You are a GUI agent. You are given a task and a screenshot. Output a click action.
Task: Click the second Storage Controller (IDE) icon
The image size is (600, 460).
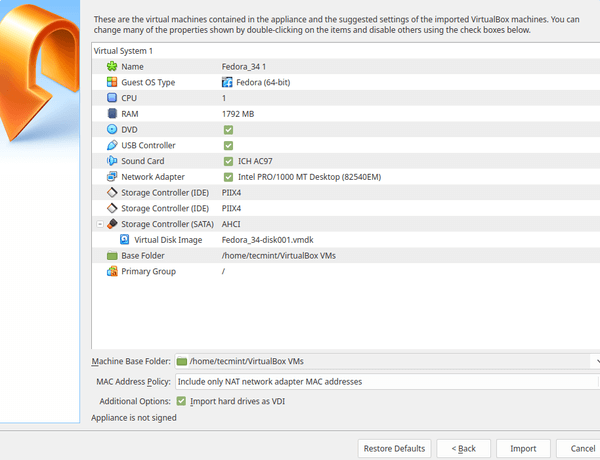[112, 208]
